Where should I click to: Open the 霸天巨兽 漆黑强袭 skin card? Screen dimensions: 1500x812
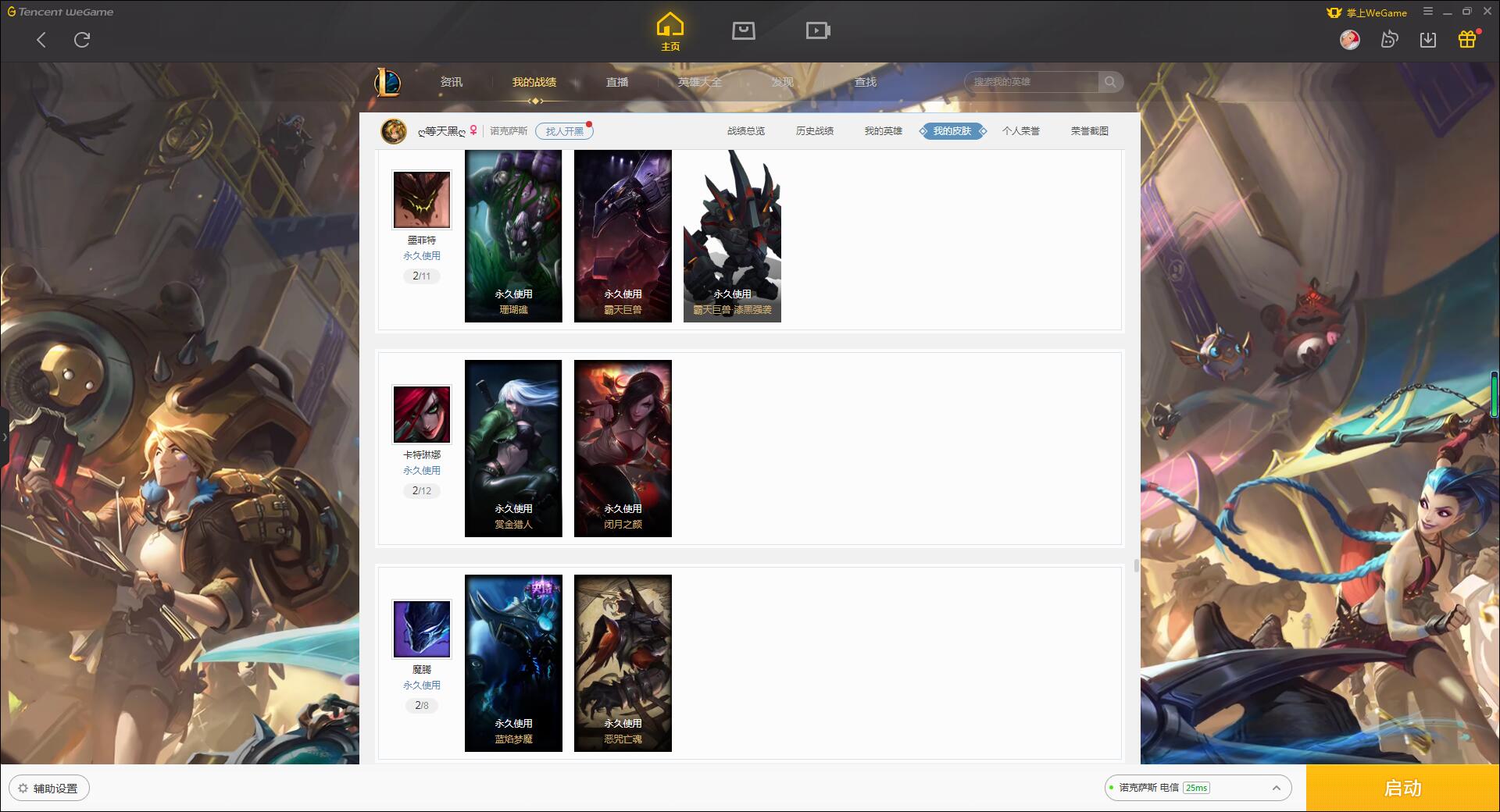coord(732,236)
